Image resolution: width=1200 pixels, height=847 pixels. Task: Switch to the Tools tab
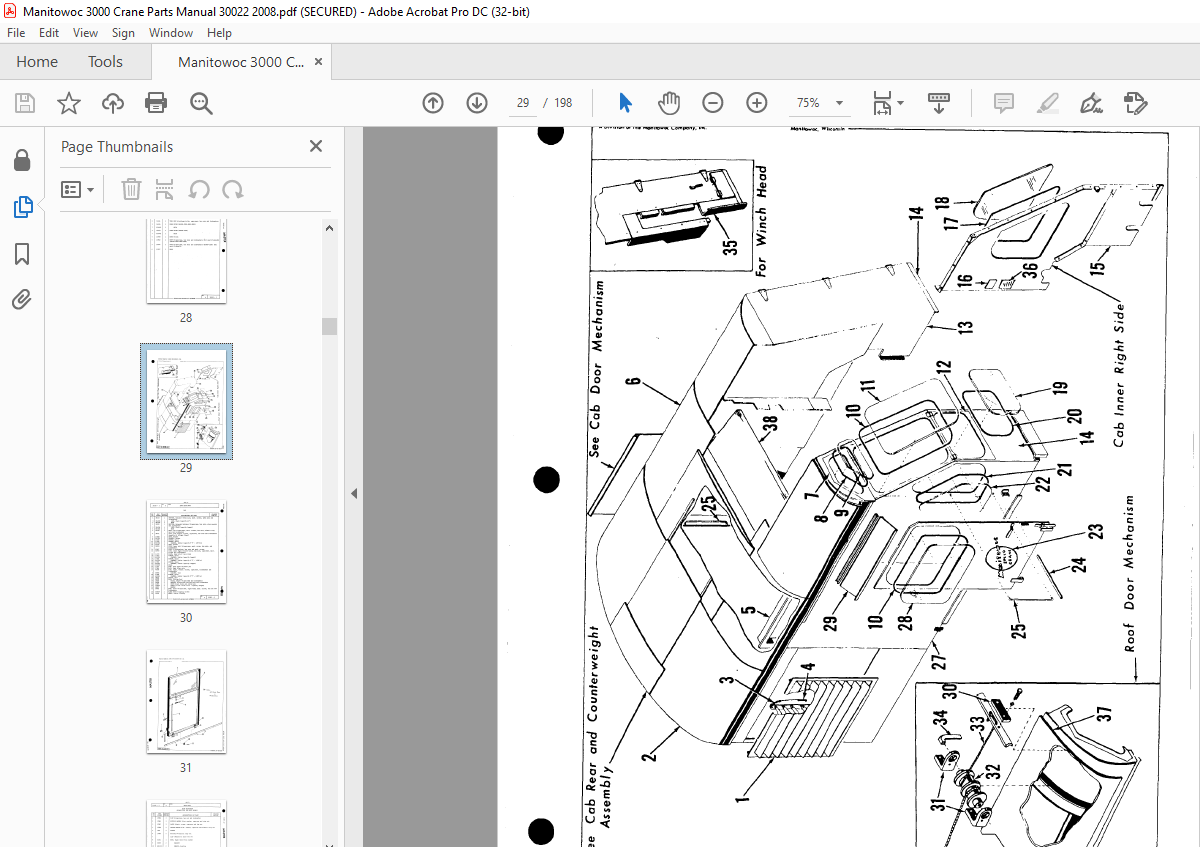coord(105,62)
